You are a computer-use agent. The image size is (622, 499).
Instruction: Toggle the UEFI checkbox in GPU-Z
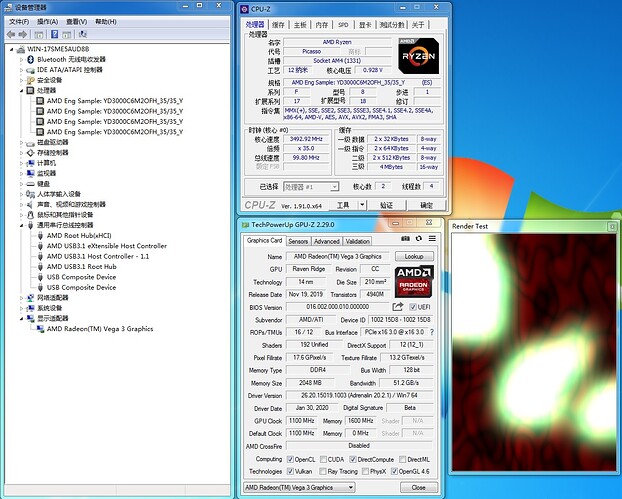coord(413,307)
